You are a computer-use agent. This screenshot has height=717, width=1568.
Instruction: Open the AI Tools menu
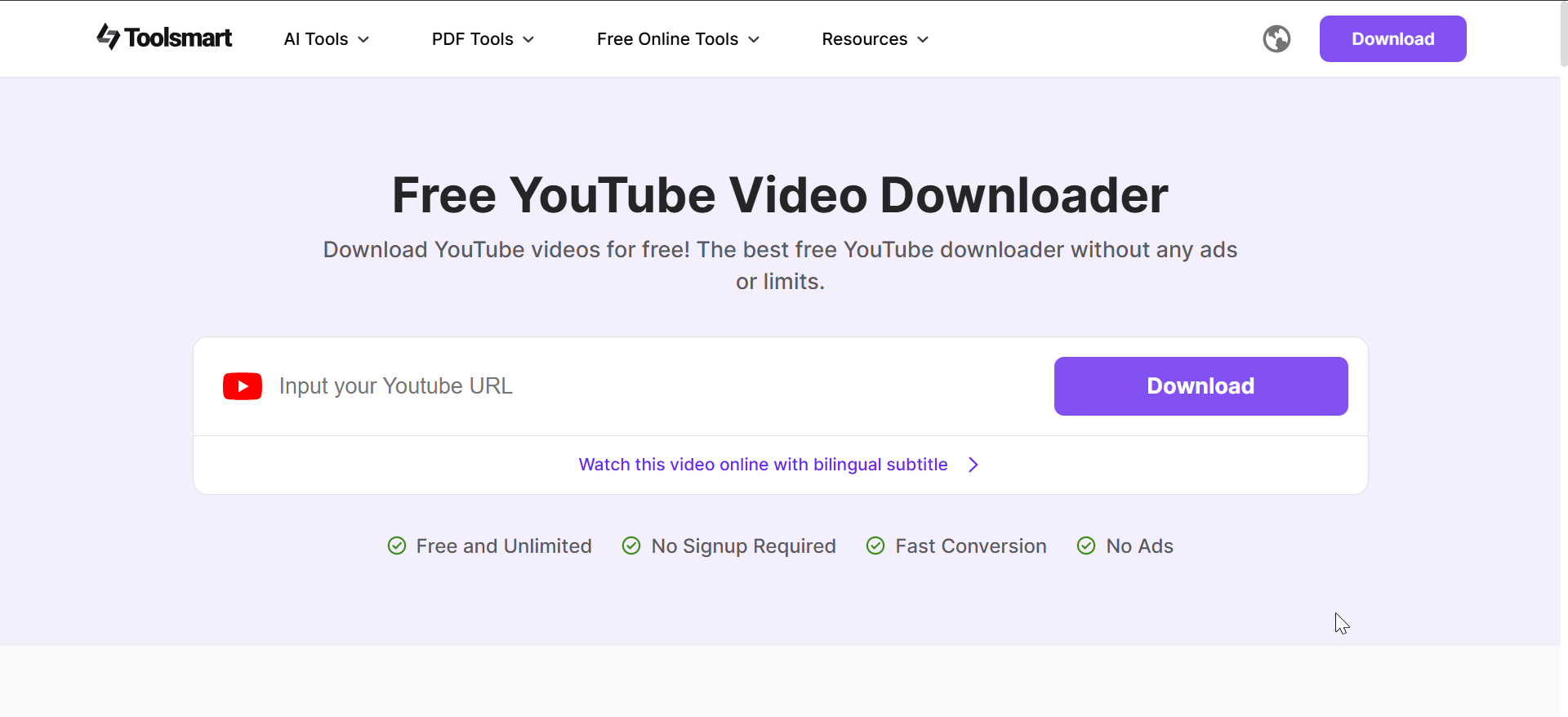pos(327,39)
